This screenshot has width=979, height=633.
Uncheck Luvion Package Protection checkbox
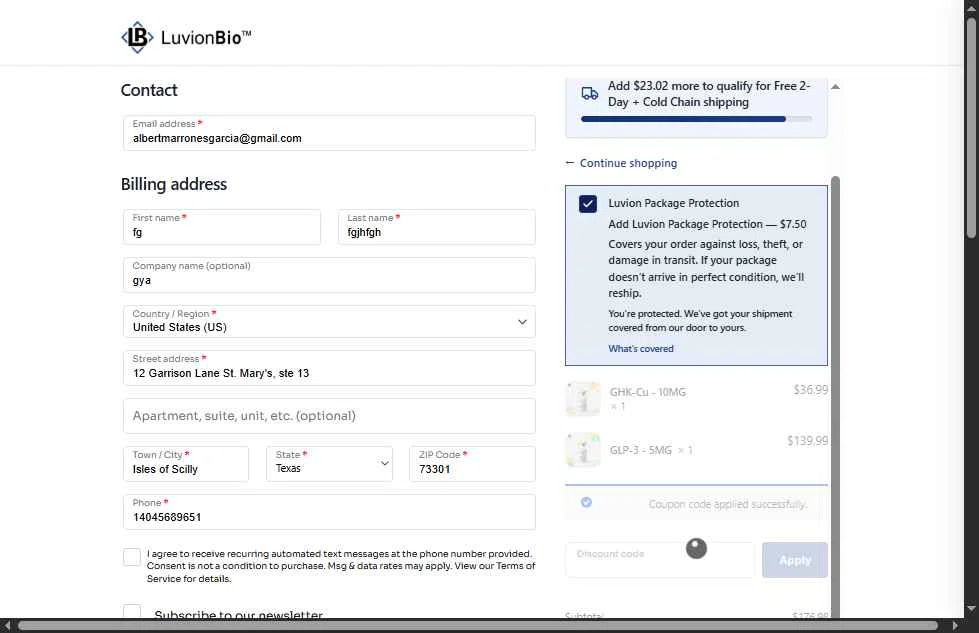coord(588,204)
